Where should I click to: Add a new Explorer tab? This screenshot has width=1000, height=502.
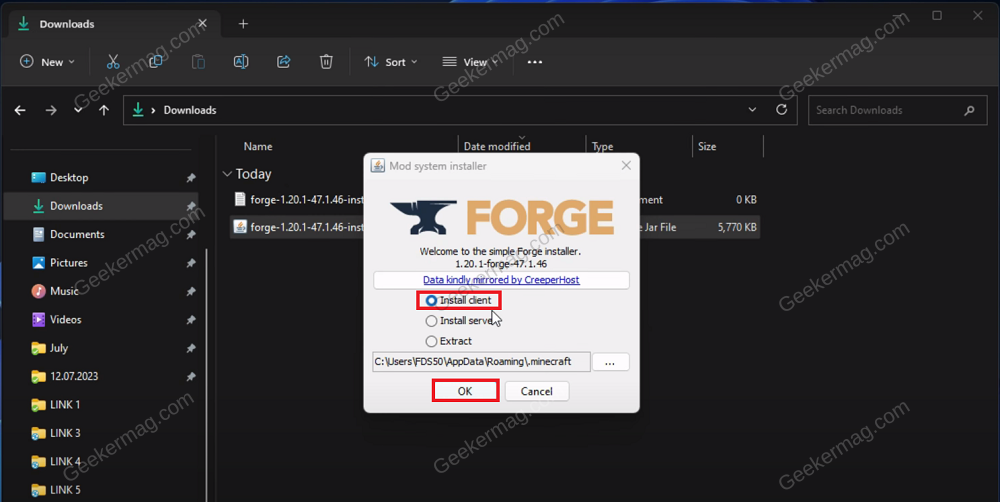tap(243, 24)
